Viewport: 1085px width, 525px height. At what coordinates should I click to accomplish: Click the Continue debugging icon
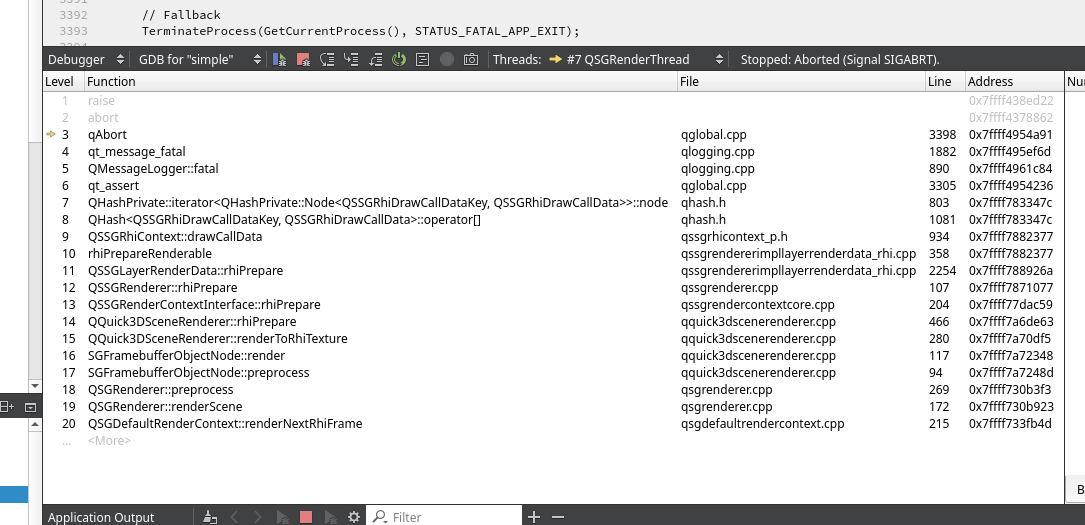point(279,60)
